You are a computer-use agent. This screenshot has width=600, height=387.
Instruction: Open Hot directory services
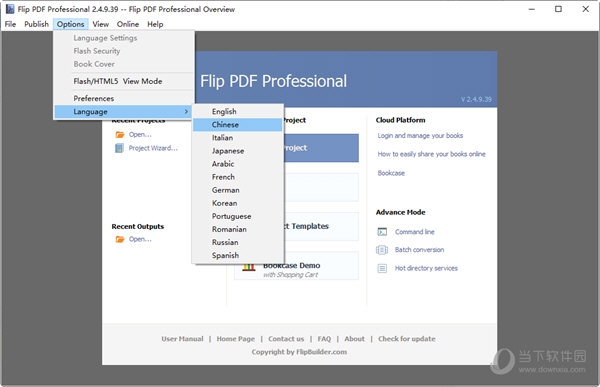pos(426,268)
